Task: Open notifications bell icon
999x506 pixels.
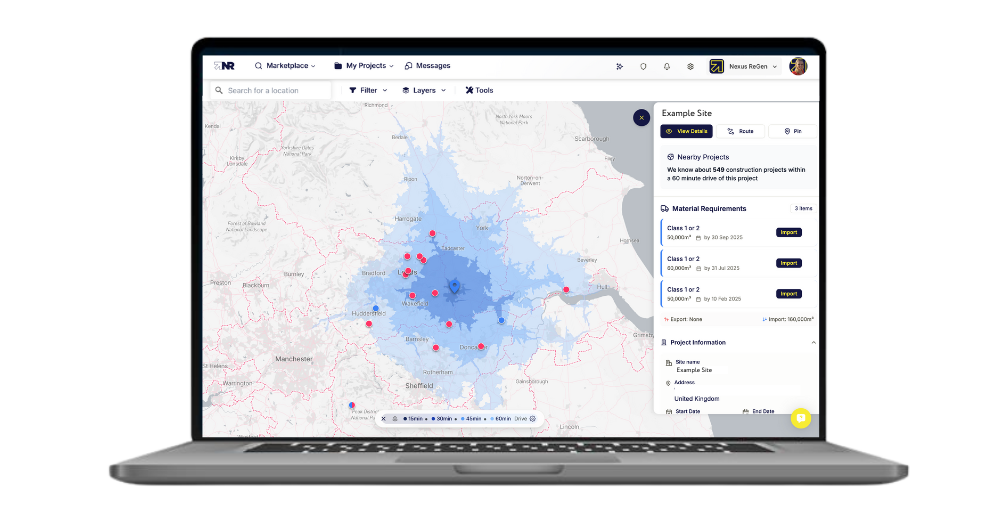Action: (666, 66)
